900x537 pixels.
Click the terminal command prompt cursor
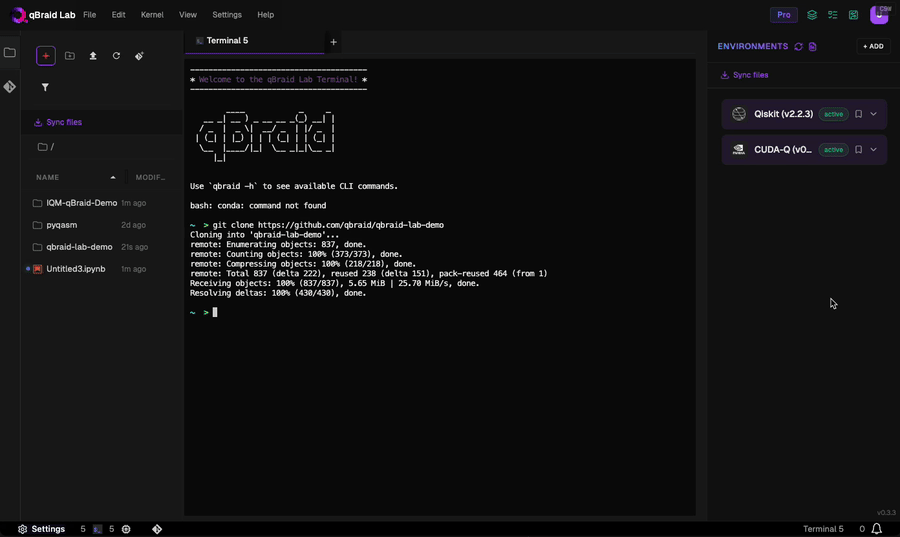point(215,312)
